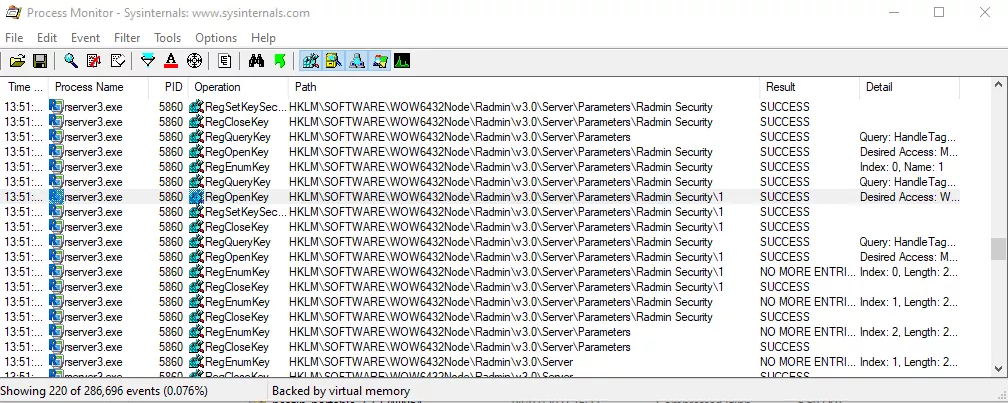Select the NO MORE ENTRI... result in the RegEnumKey Server row
1008x403 pixels.
[x=809, y=362]
